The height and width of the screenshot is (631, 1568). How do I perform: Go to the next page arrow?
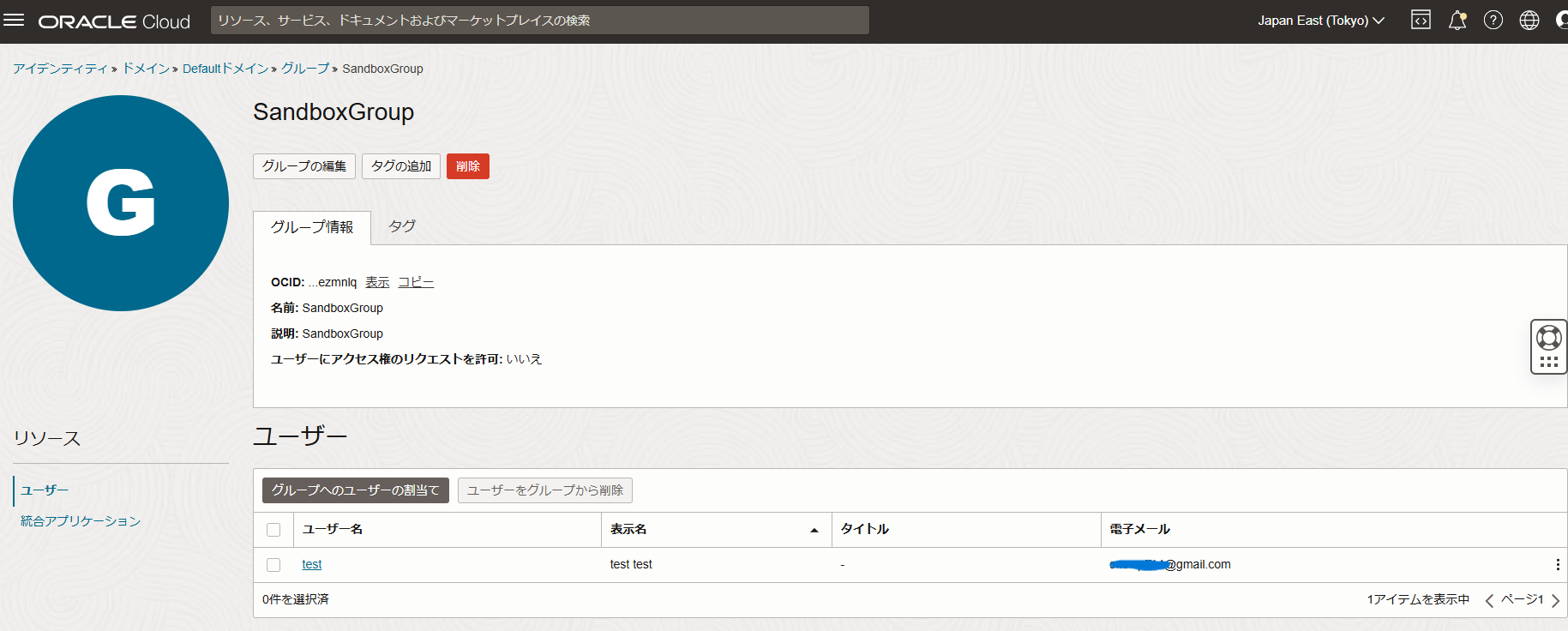point(1555,600)
